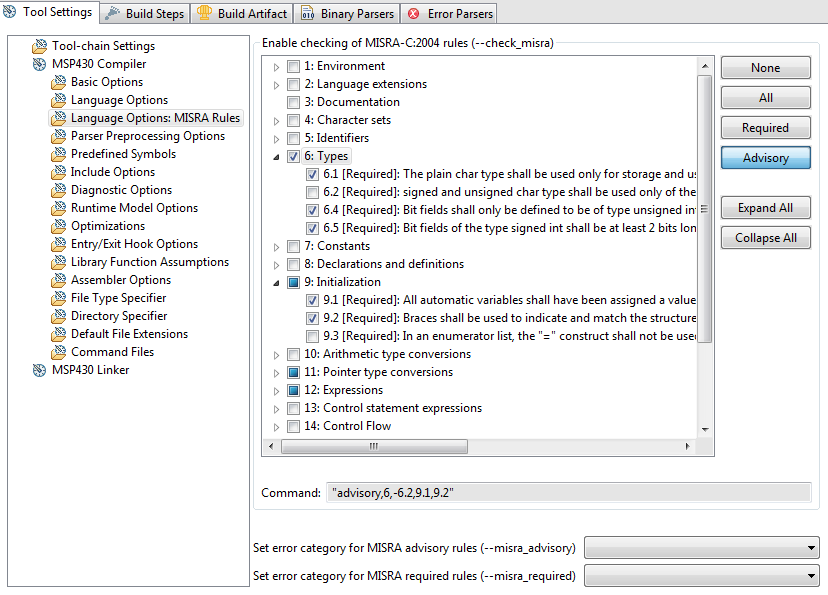This screenshot has height=595, width=828.
Task: Click the Default File Extensions icon
Action: [59, 334]
